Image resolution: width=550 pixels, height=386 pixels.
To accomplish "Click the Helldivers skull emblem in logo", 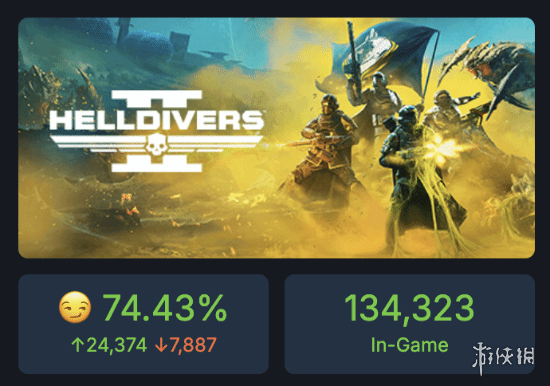I will click(156, 144).
